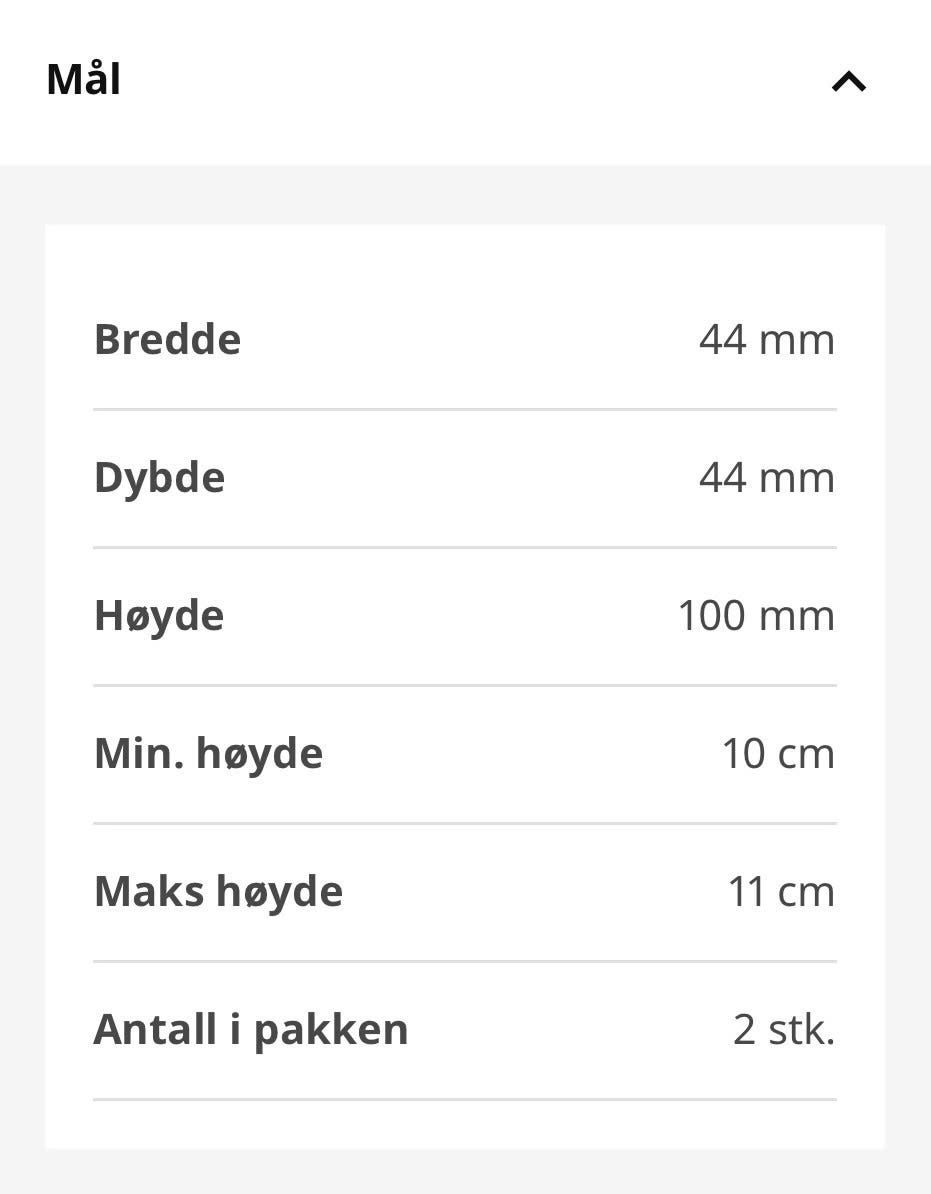Select the Høyde label
Image resolution: width=931 pixels, height=1194 pixels.
(x=159, y=617)
